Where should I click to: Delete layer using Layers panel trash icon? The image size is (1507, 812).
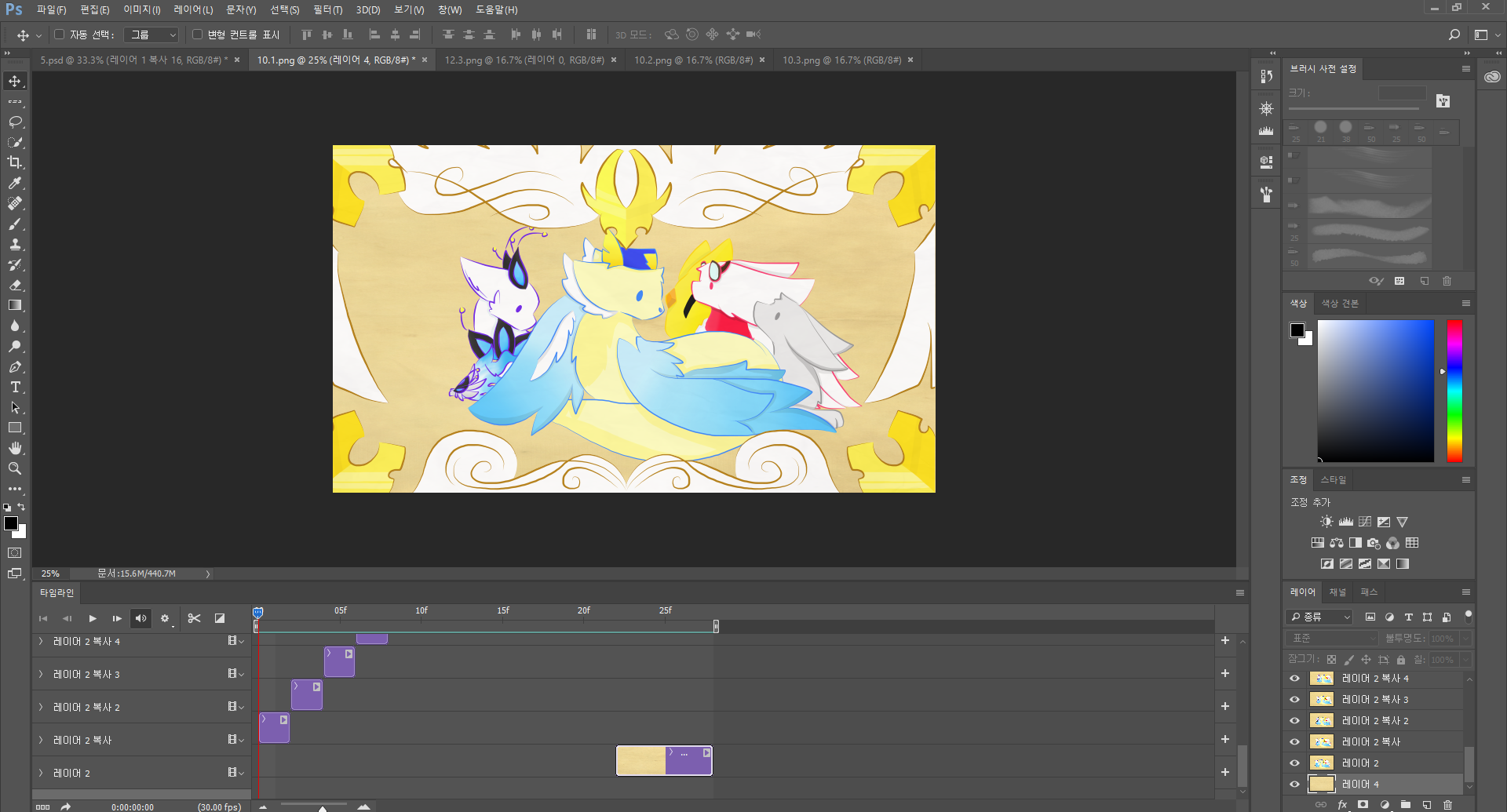pos(1448,805)
